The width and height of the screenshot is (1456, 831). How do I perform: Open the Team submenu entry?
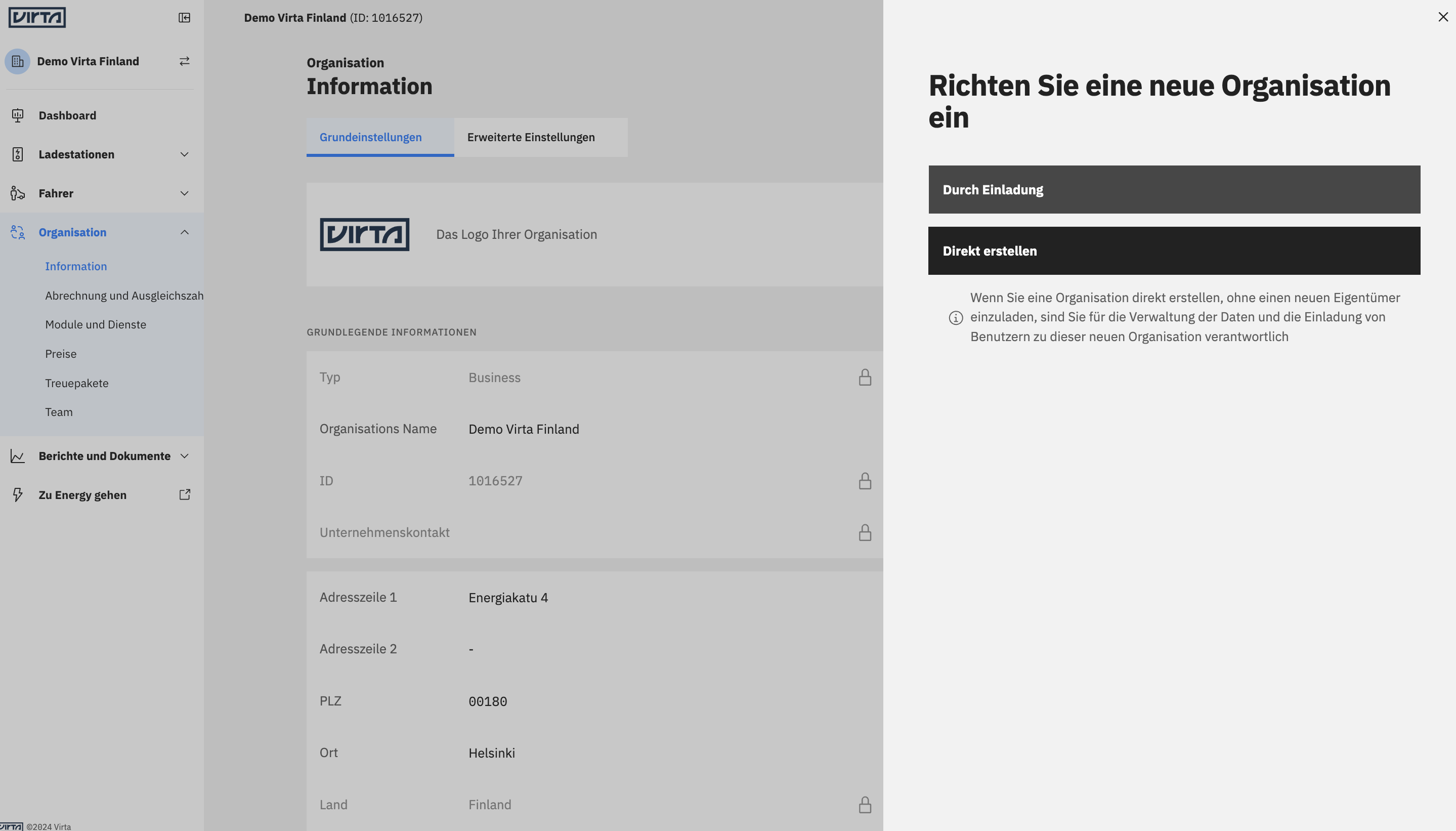(x=59, y=412)
